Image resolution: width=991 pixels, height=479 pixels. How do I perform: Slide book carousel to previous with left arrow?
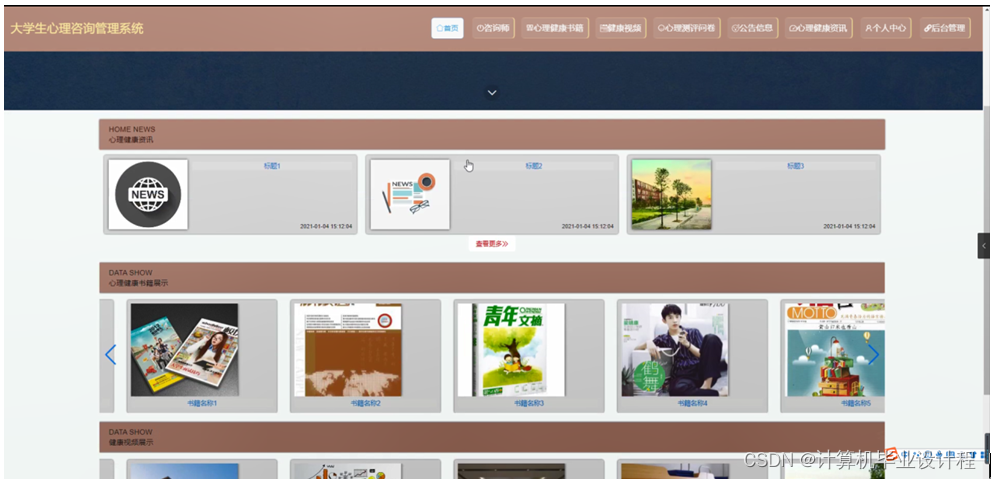click(x=111, y=355)
